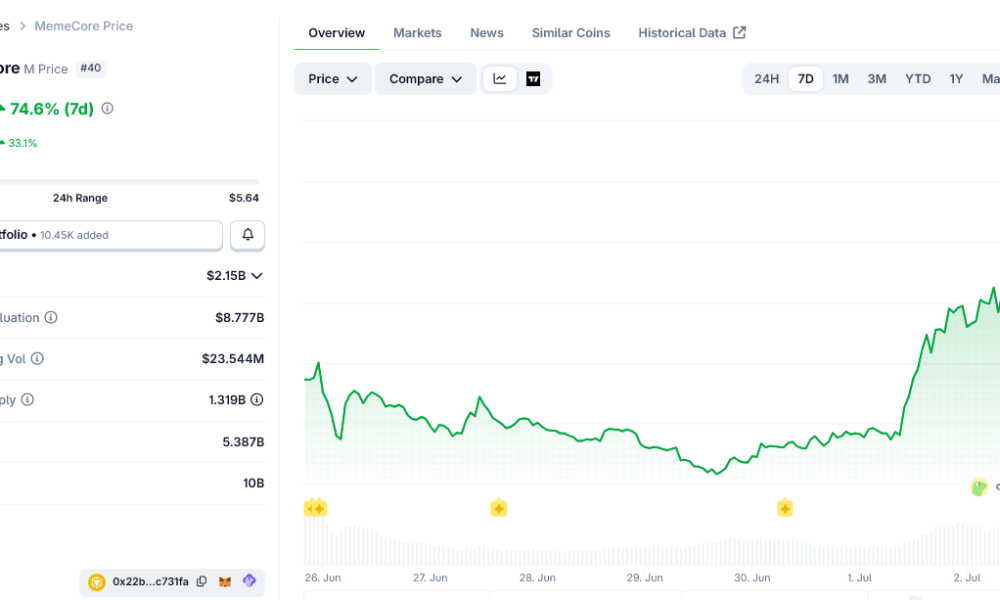The height and width of the screenshot is (600, 1000).
Task: Open the Markets tab
Action: coord(417,33)
